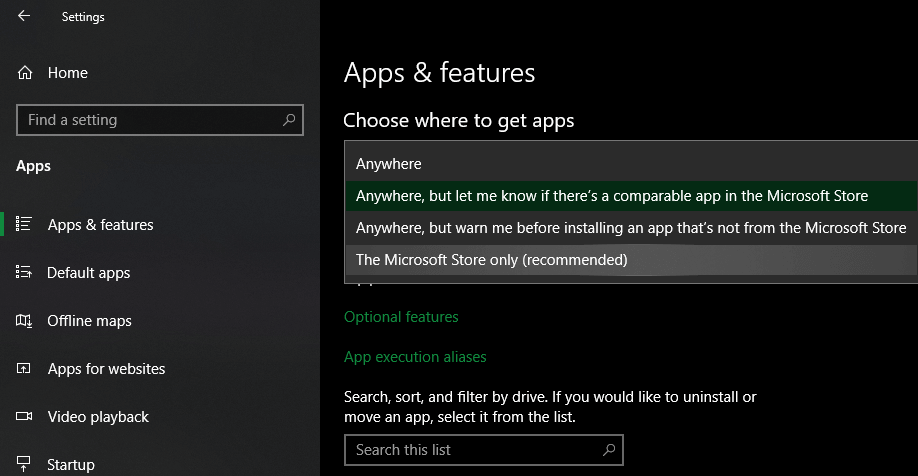Open the App execution aliases link
Screen dimensions: 918x476
[415, 357]
